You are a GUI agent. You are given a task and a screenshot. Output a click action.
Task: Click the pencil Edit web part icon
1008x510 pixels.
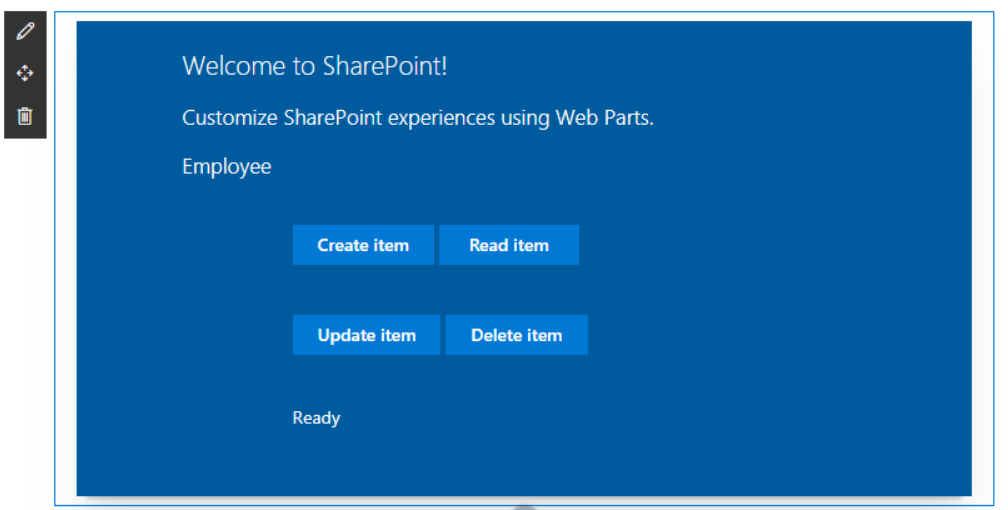click(25, 31)
